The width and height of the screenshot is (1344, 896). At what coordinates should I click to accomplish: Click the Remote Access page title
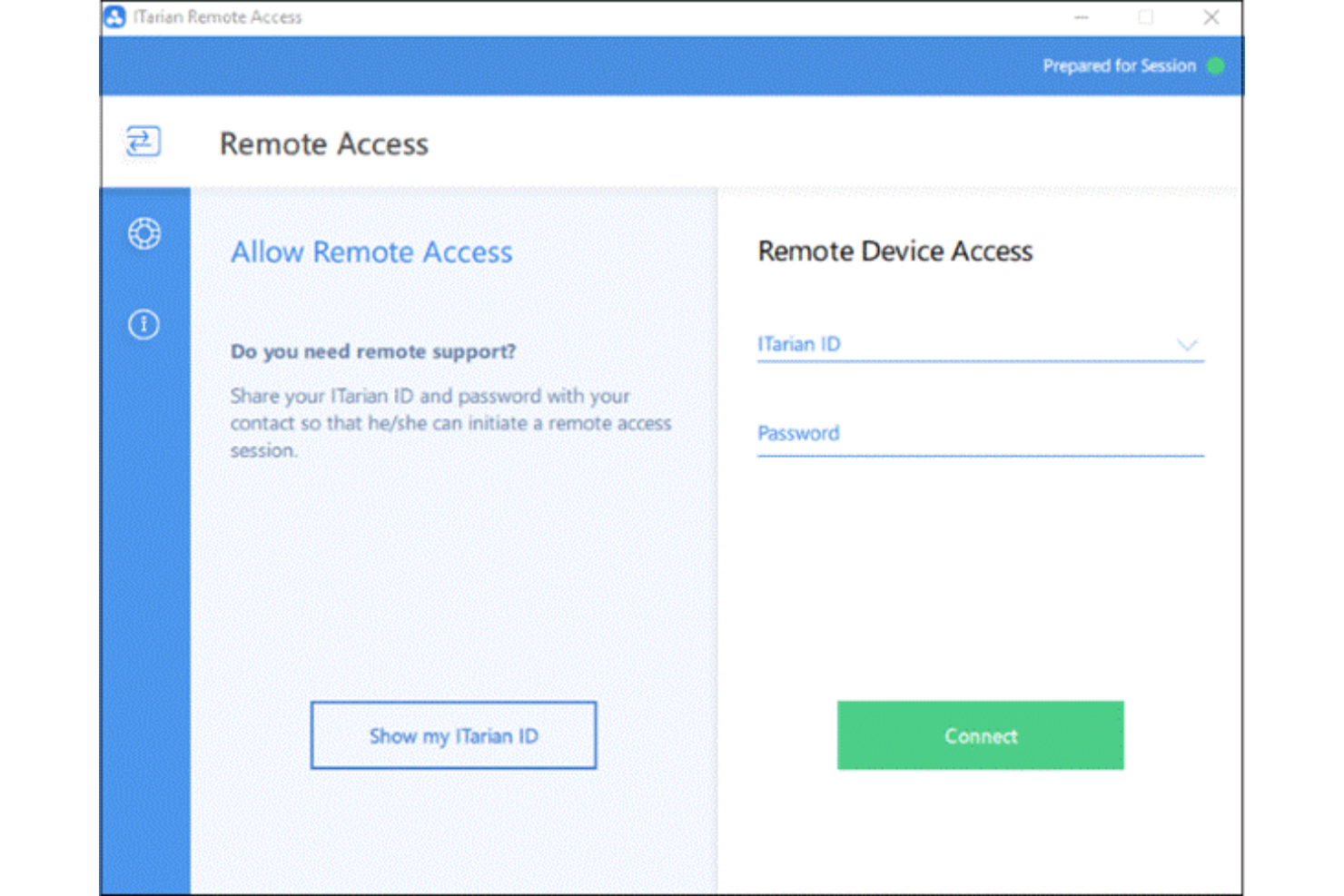point(323,144)
